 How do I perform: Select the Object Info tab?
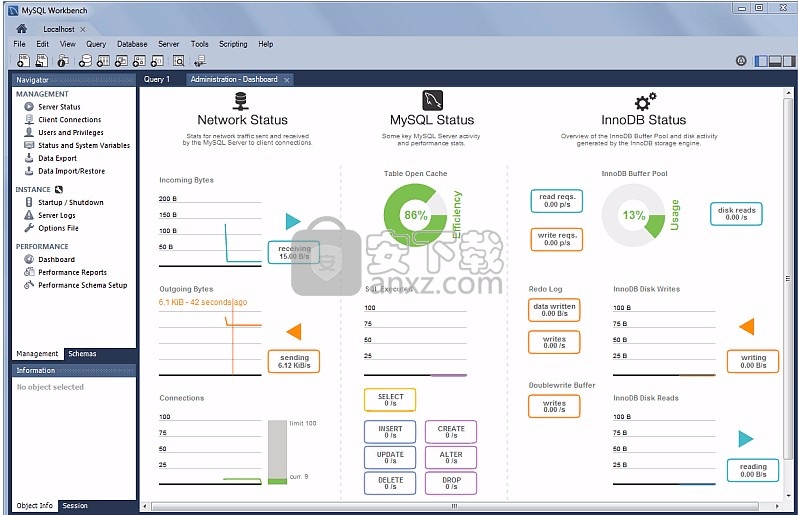point(34,506)
